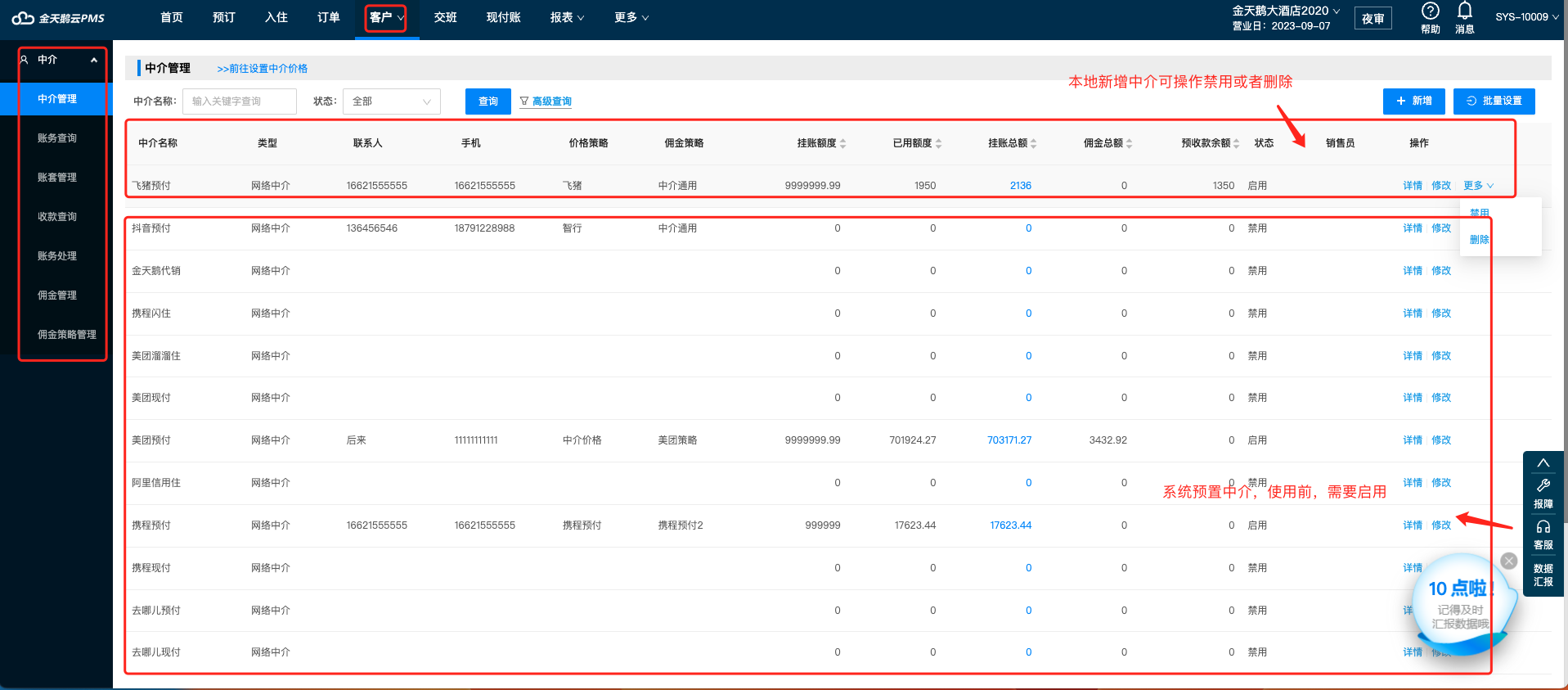Image resolution: width=1568 pixels, height=690 pixels.
Task: Open 详情 for 携程现付
Action: pos(1413,568)
